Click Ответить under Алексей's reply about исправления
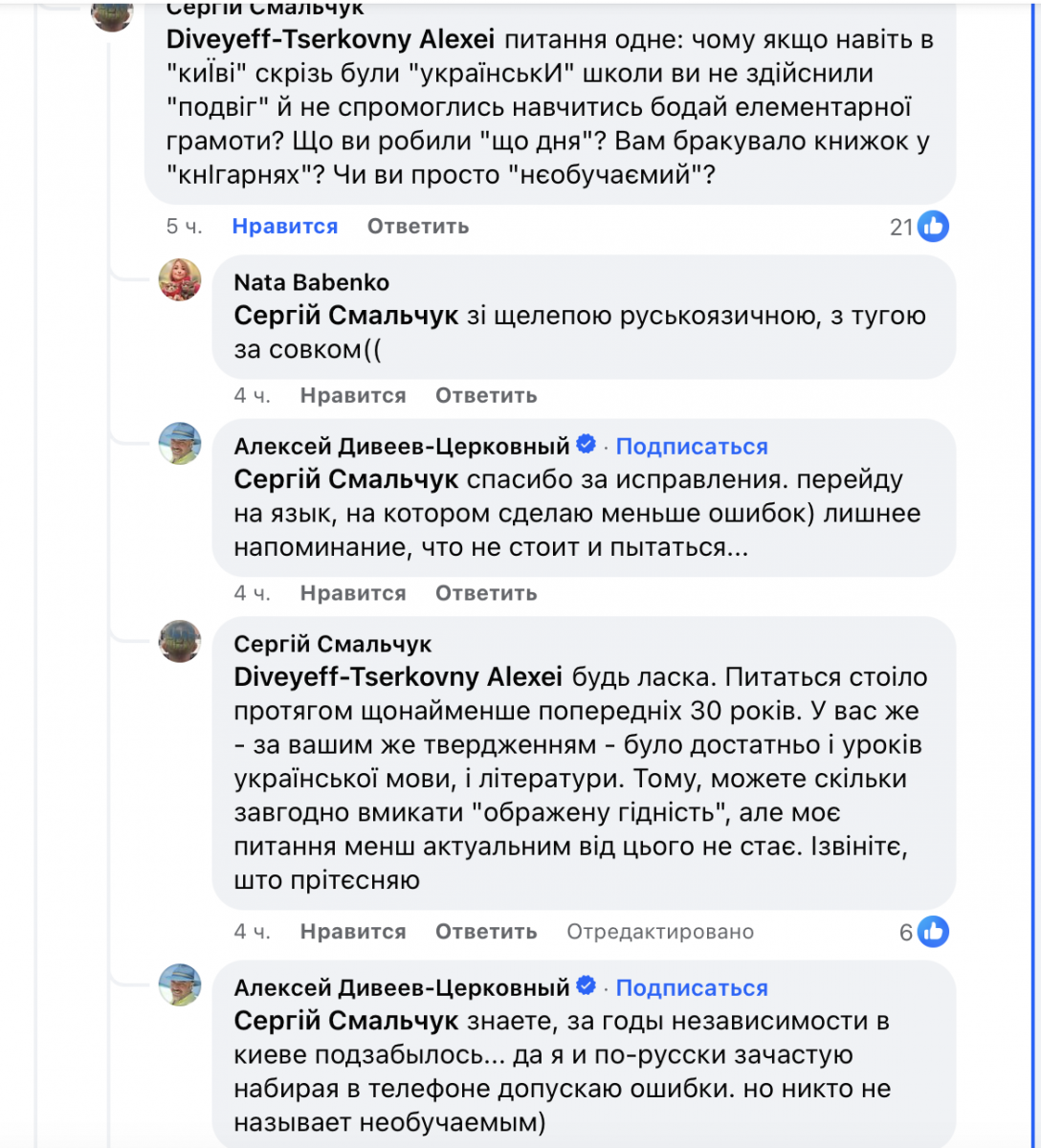 click(x=486, y=592)
